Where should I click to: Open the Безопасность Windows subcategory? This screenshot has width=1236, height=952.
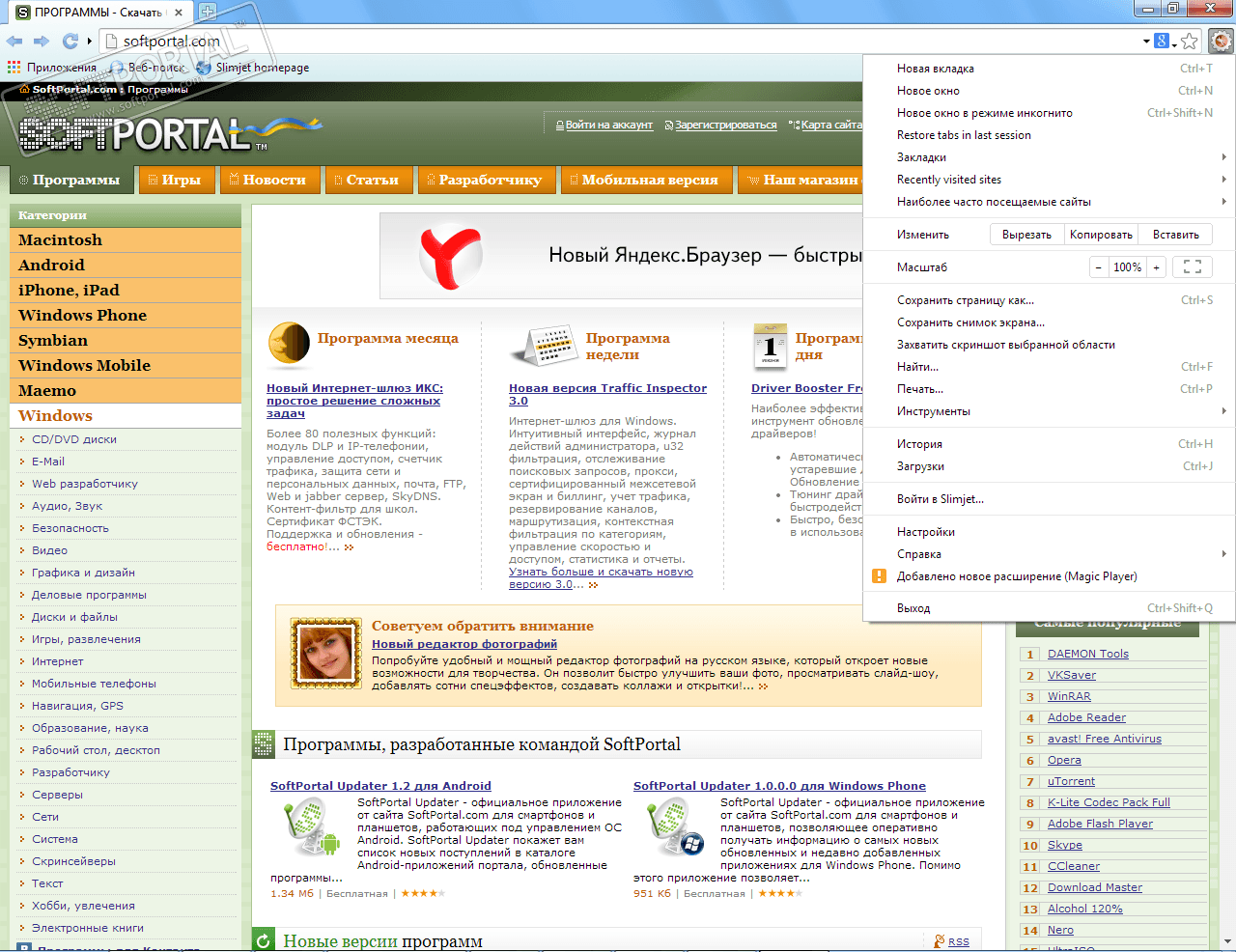click(x=70, y=528)
